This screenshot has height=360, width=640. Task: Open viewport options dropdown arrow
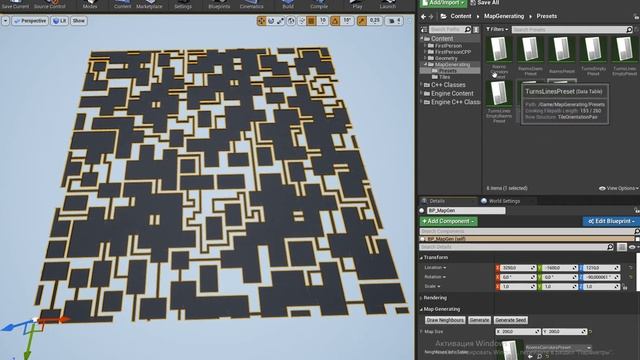[5, 21]
